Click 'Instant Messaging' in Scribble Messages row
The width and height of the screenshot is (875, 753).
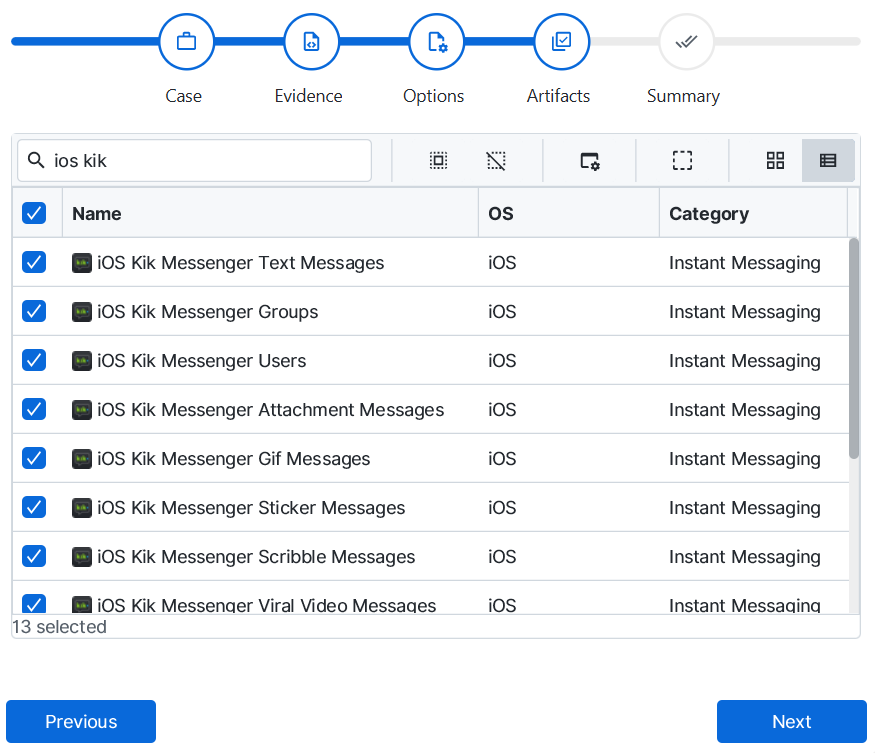pyautogui.click(x=745, y=557)
